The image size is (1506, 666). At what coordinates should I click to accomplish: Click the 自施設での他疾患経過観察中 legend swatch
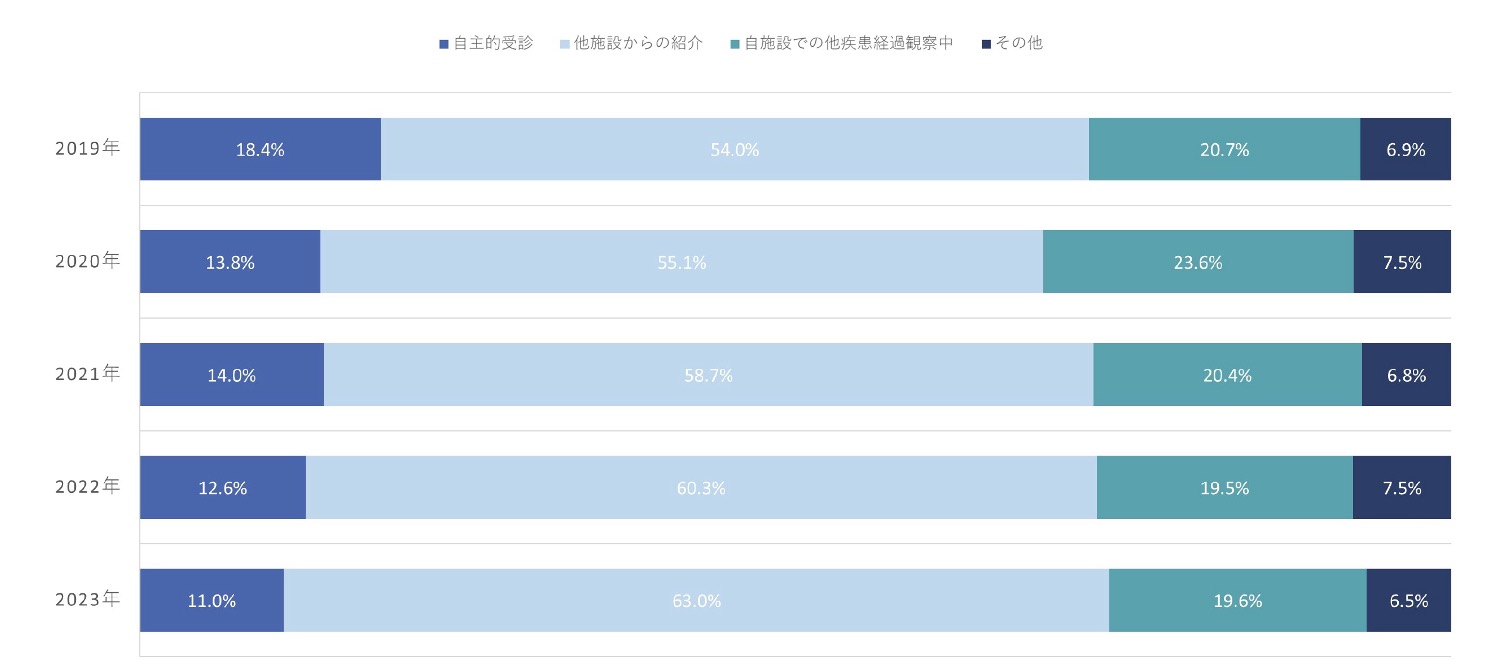point(736,44)
